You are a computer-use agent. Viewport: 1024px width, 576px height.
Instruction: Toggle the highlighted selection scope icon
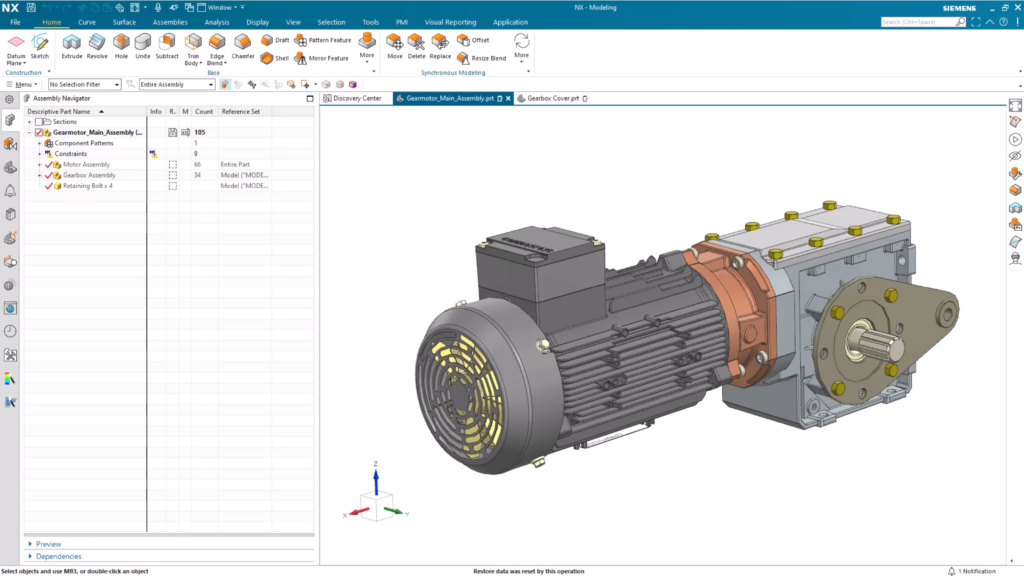tap(225, 84)
